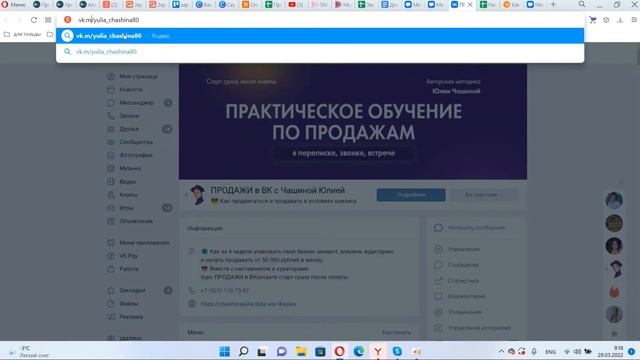
Task: Open the search tabs magnifier icon
Action: (582, 4)
